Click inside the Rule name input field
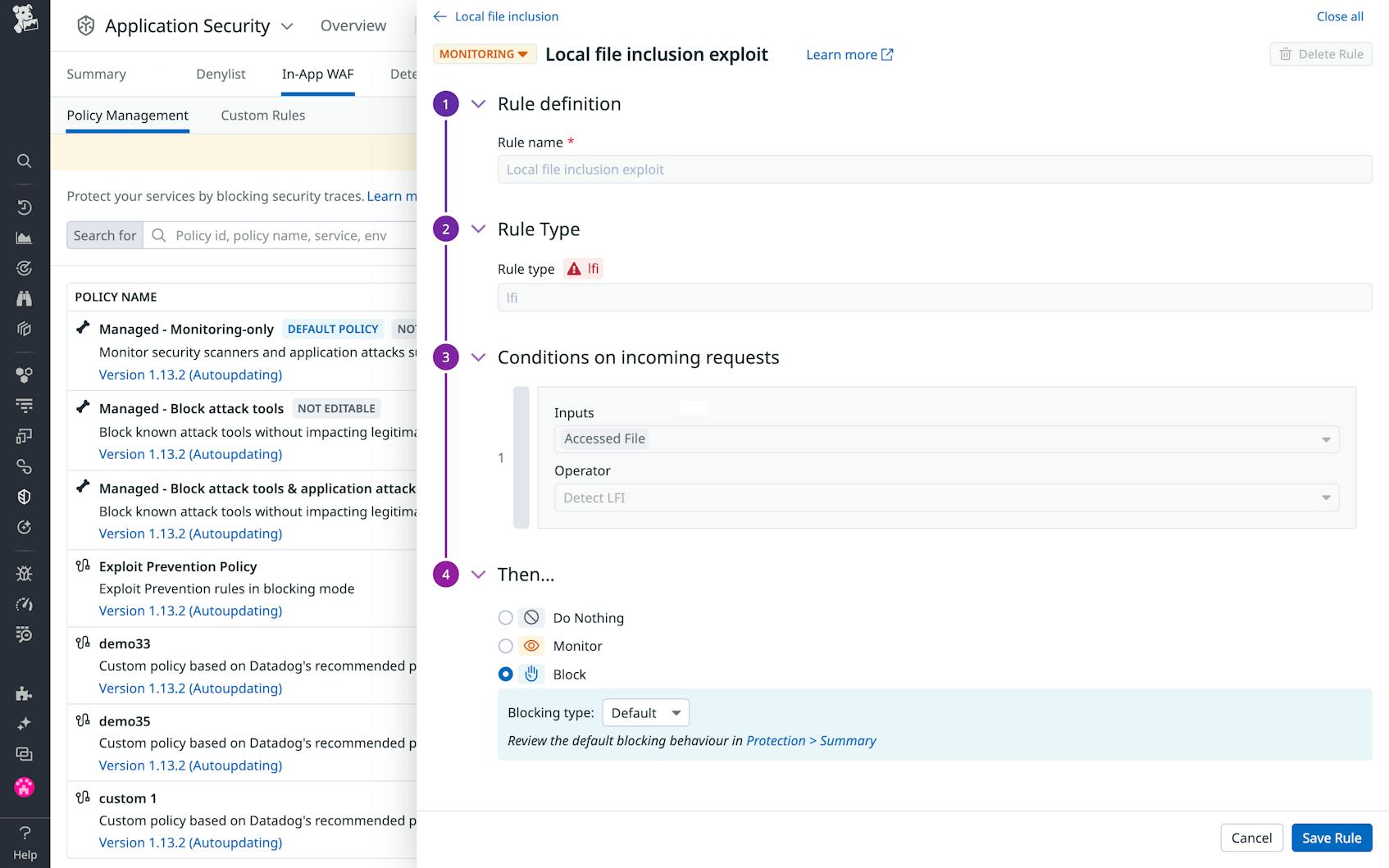The image size is (1389, 868). pyautogui.click(x=934, y=169)
